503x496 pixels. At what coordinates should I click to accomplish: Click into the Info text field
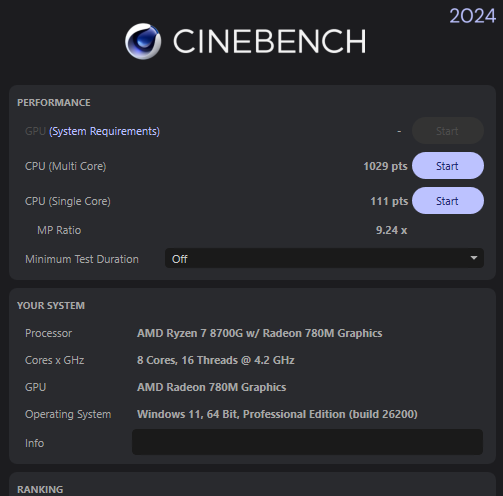[307, 442]
